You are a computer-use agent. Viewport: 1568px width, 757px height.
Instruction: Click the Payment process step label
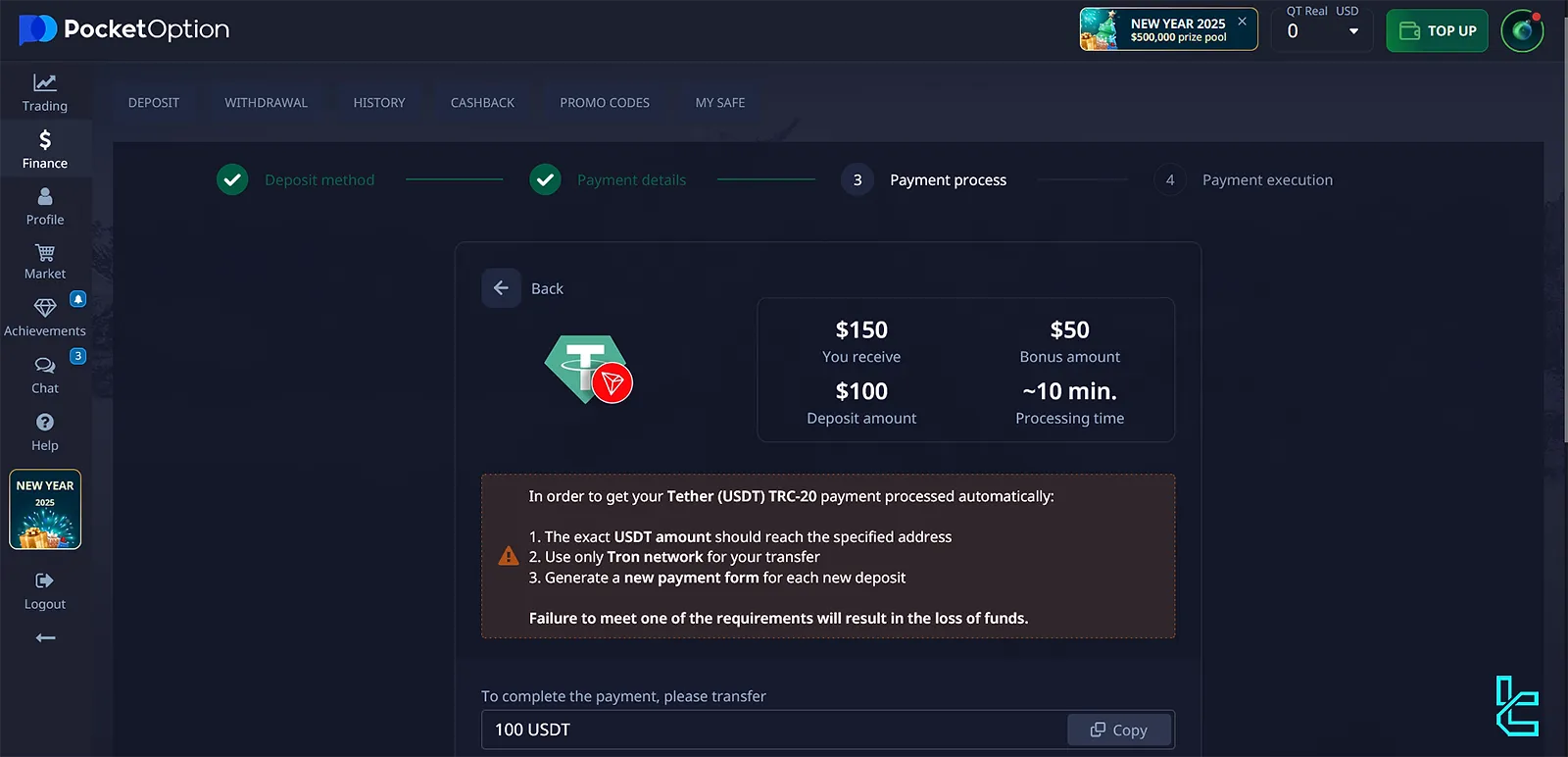point(948,179)
